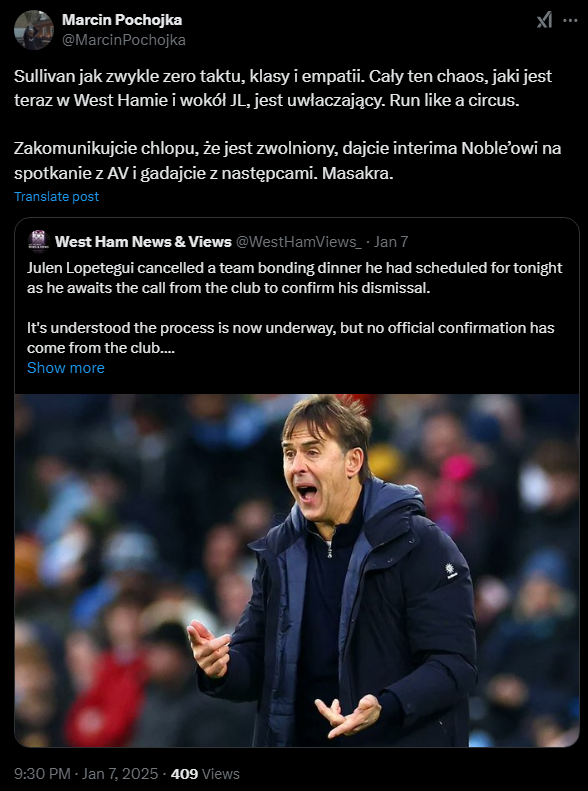Open West Ham News & Views avatar

pos(38,241)
